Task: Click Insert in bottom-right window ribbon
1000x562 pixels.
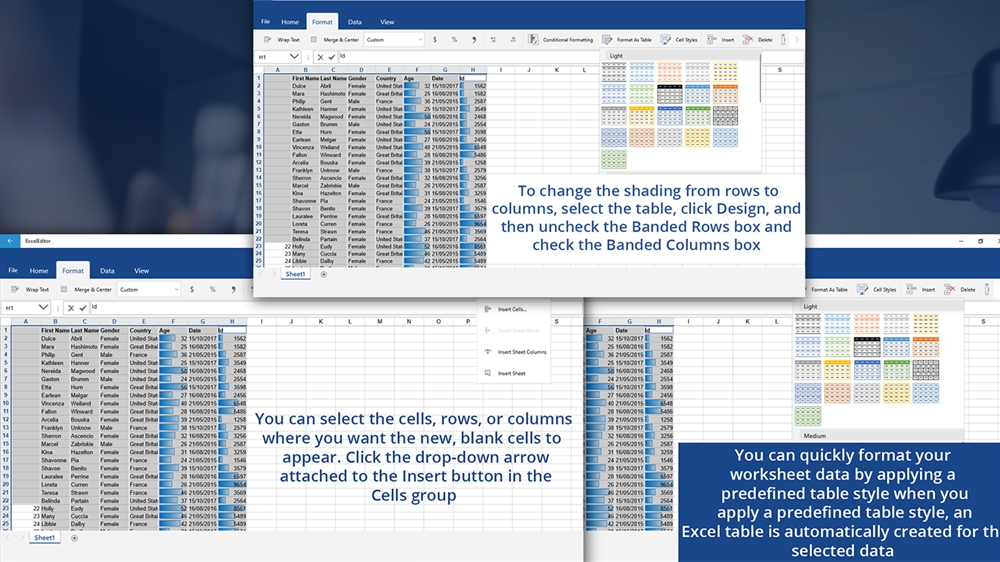Action: pyautogui.click(x=920, y=290)
